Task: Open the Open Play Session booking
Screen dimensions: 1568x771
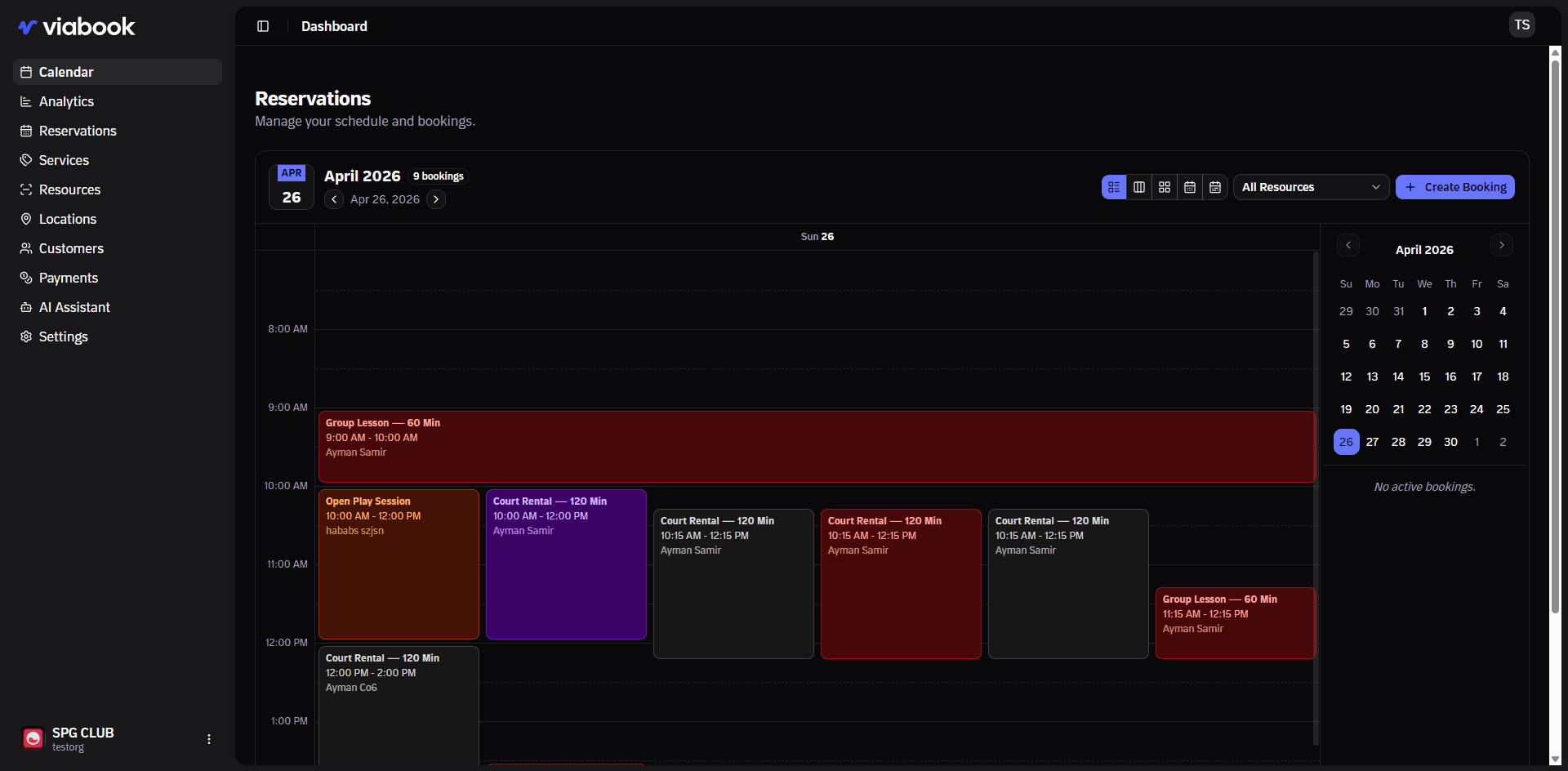Action: [399, 564]
